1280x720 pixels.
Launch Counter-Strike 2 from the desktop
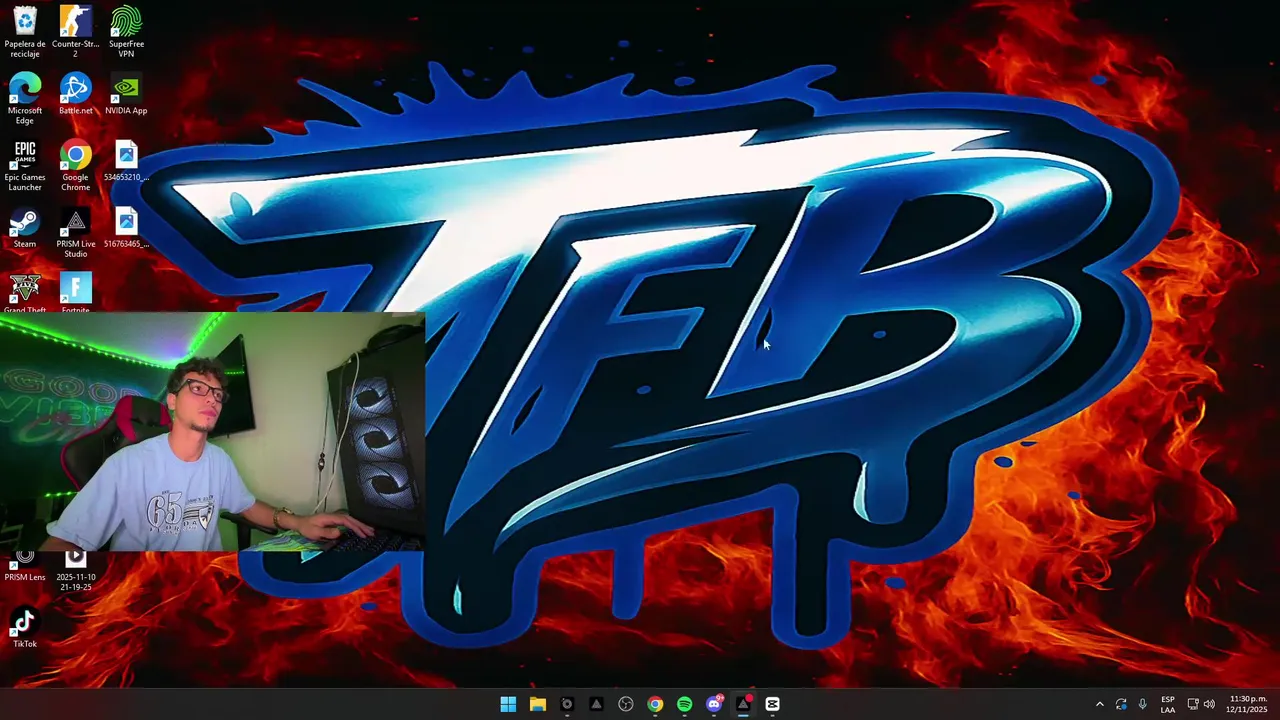[75, 32]
